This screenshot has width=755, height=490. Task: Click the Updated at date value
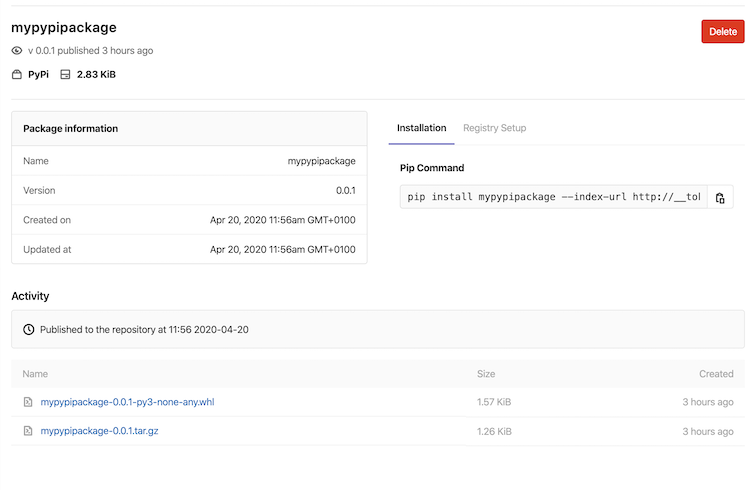[x=283, y=249]
